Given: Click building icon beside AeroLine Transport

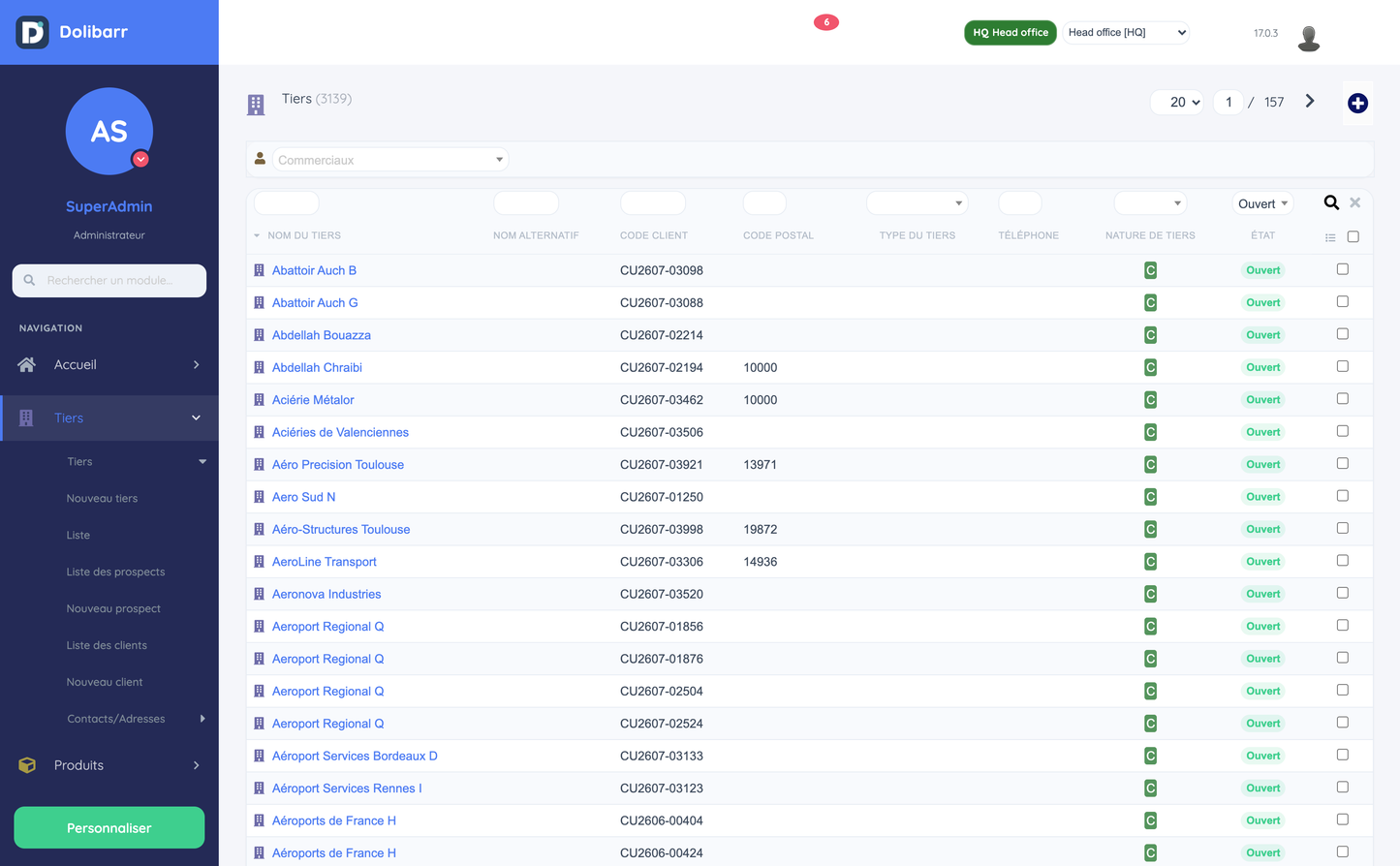Looking at the screenshot, I should click(x=259, y=562).
